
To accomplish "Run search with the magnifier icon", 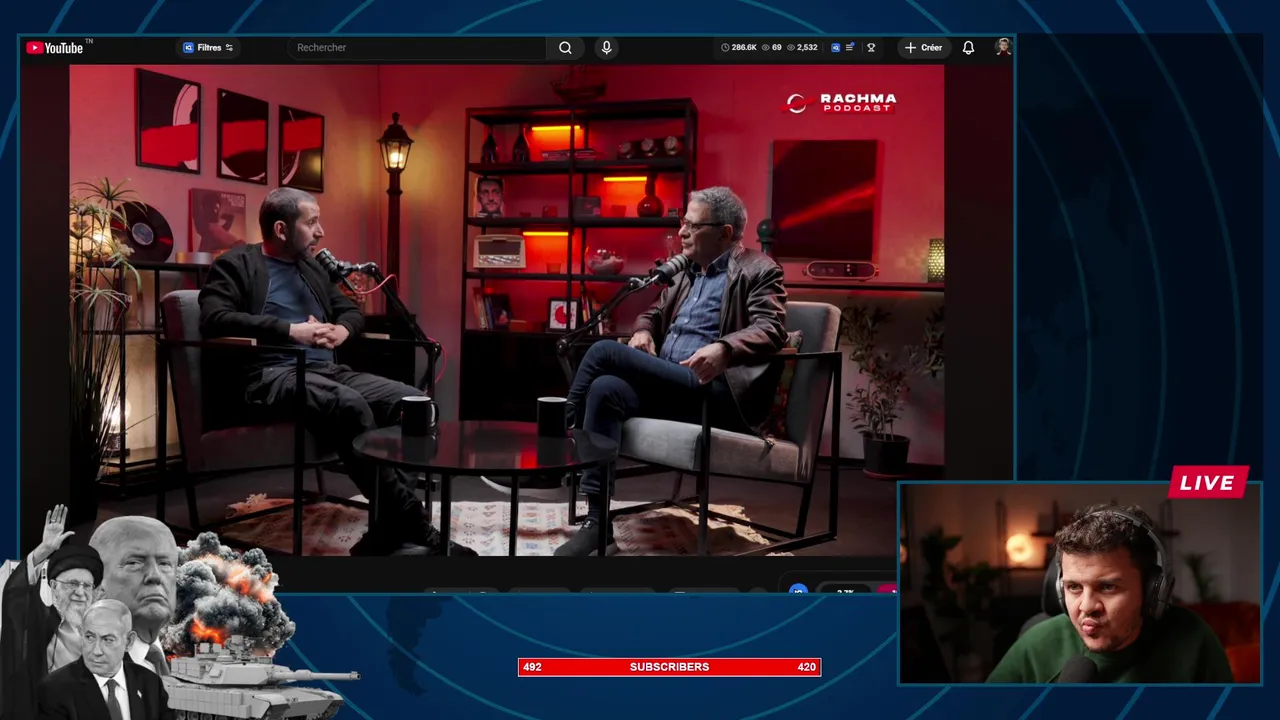I will pyautogui.click(x=565, y=48).
